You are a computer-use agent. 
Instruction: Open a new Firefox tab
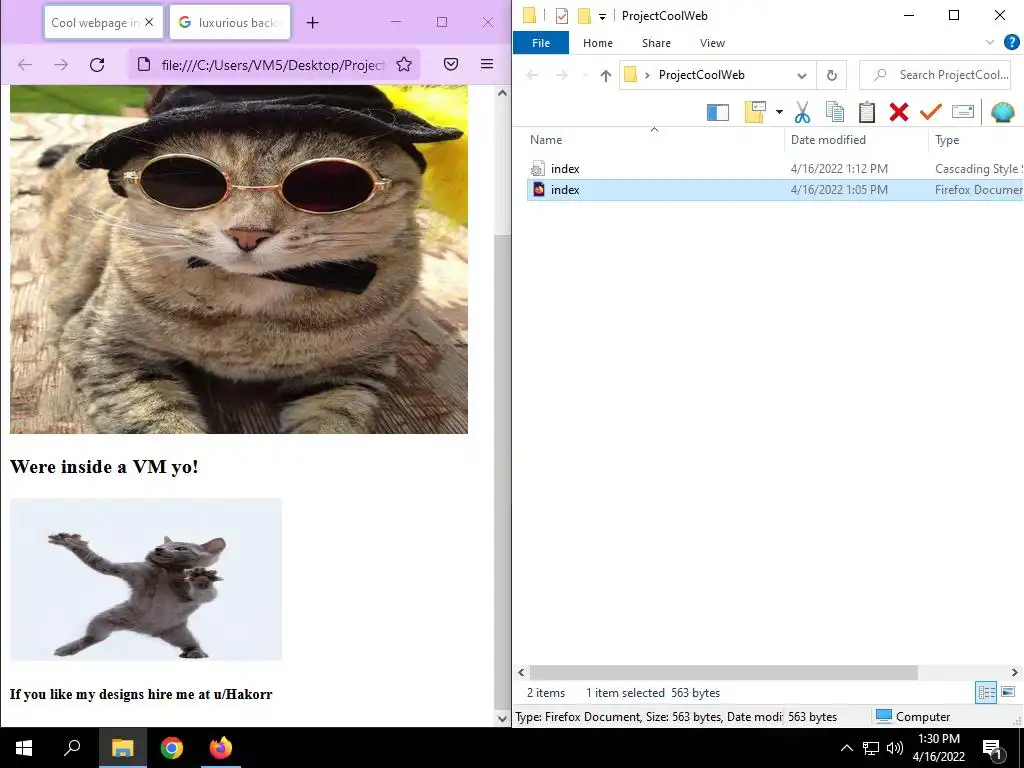[312, 23]
